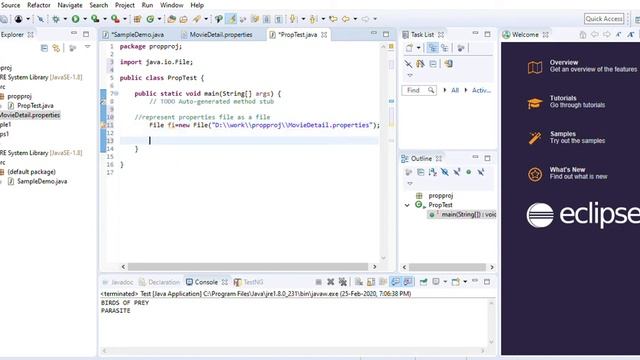Open dropdown next to Coverage button
This screenshot has width=640, height=360.
click(104, 19)
